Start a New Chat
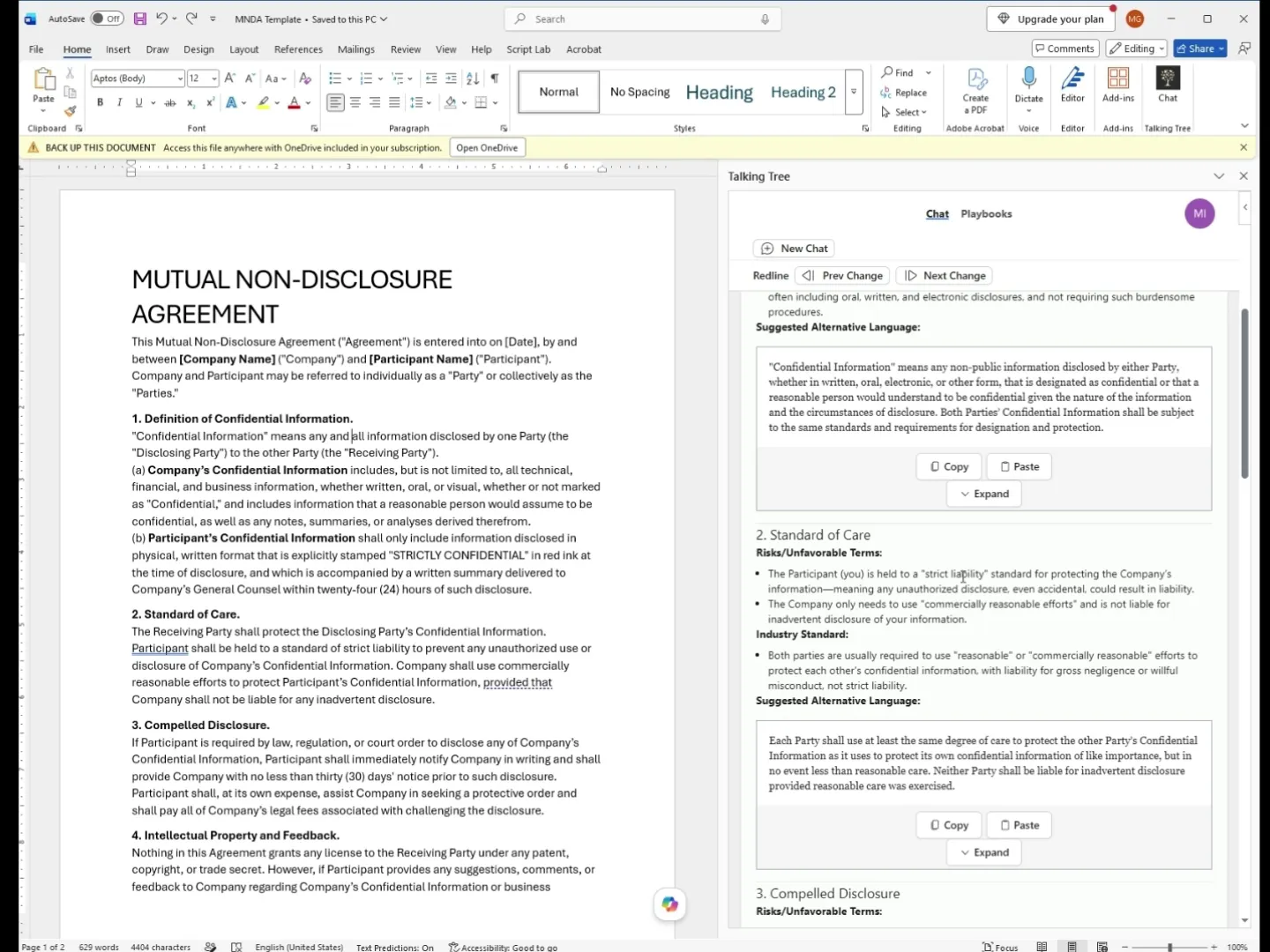This screenshot has height=952, width=1270. (x=795, y=249)
